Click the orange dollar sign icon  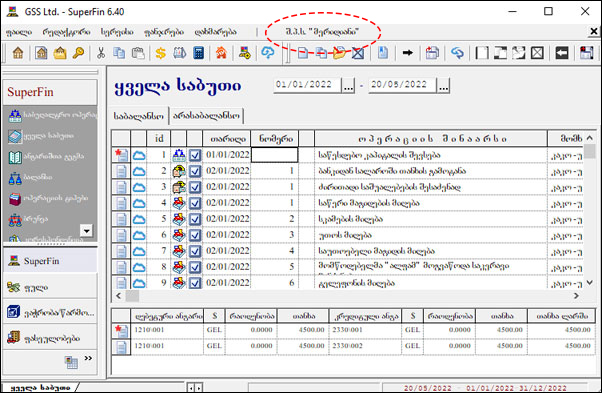tap(160, 53)
